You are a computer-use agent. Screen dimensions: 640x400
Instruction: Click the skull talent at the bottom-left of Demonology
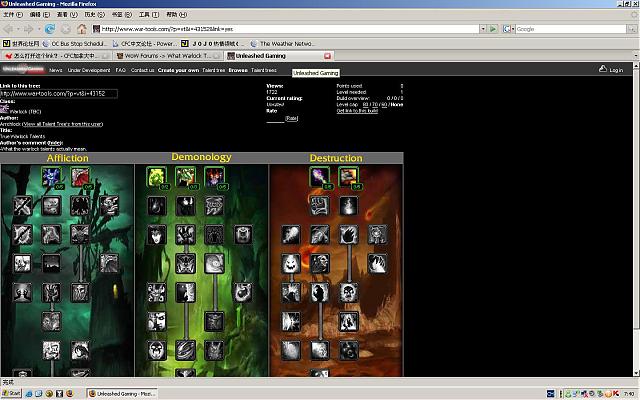click(x=157, y=350)
